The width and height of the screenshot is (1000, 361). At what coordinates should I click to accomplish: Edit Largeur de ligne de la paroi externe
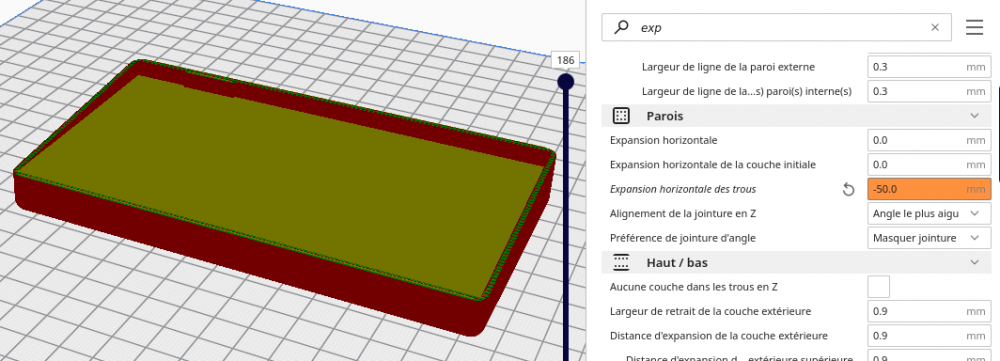click(929, 67)
